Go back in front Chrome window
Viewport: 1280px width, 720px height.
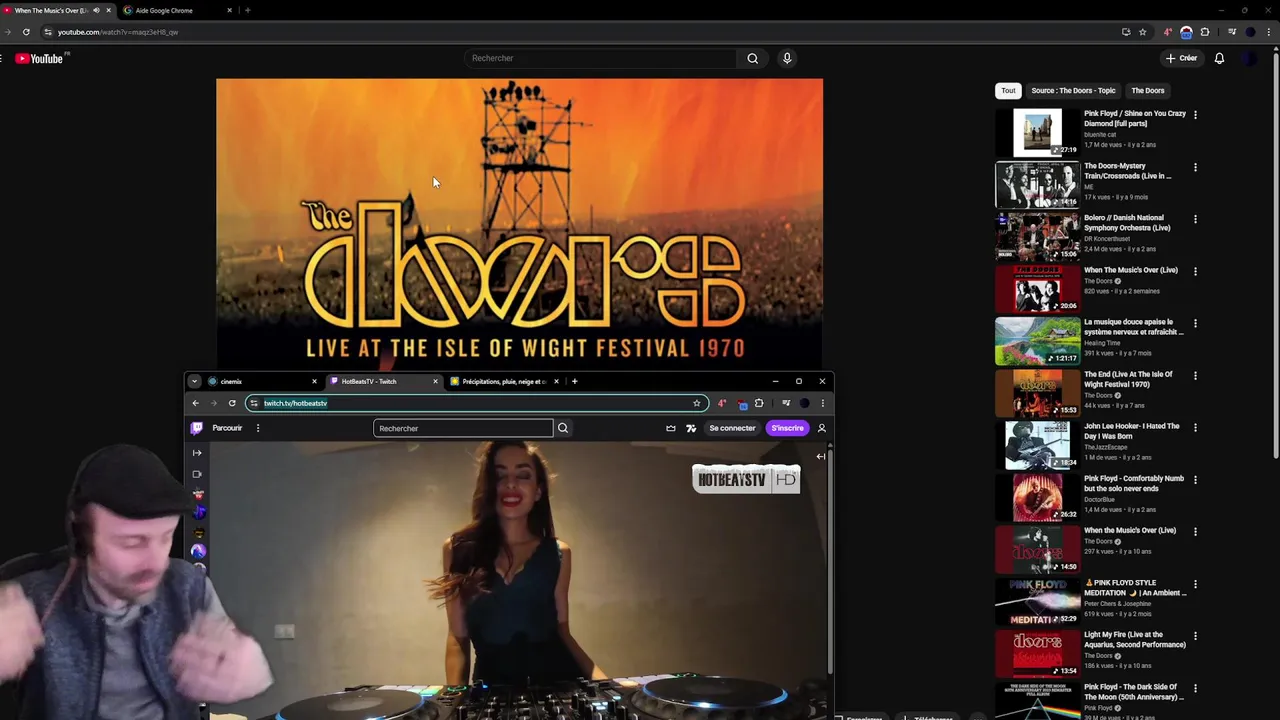pos(196,403)
